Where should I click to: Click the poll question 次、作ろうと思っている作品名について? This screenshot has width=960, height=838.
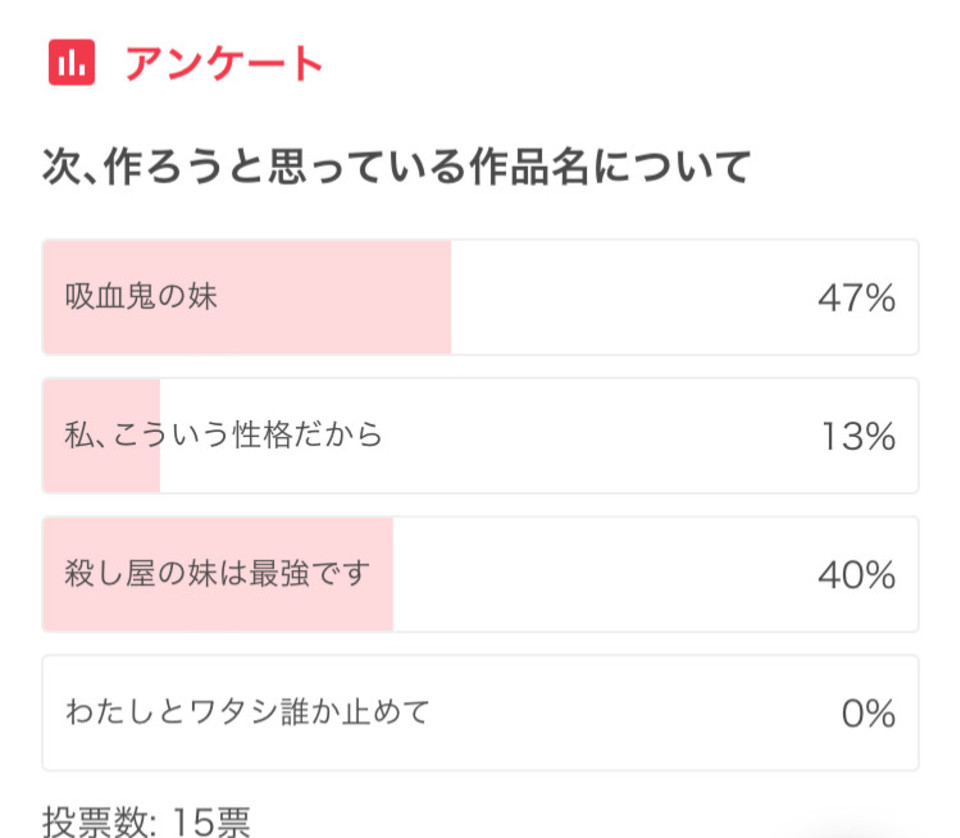[x=397, y=166]
